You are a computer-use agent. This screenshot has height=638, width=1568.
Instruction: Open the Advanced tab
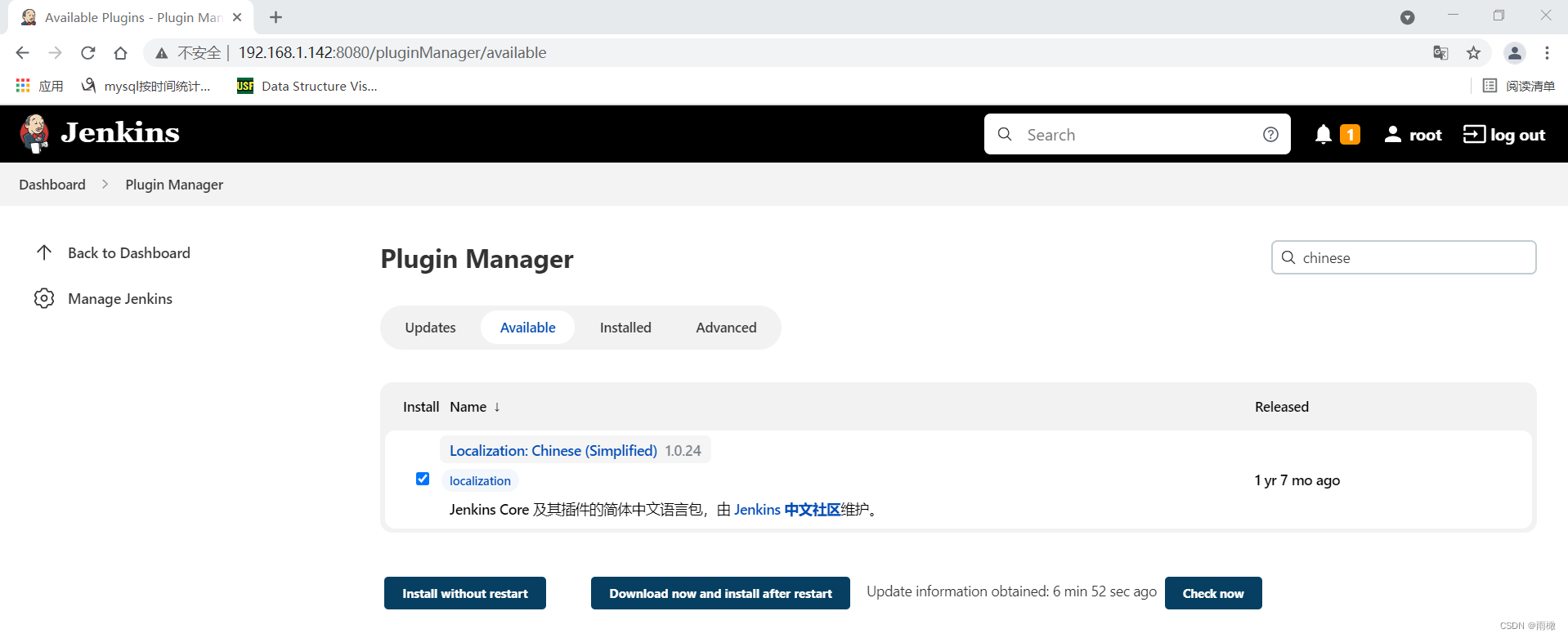pyautogui.click(x=726, y=328)
